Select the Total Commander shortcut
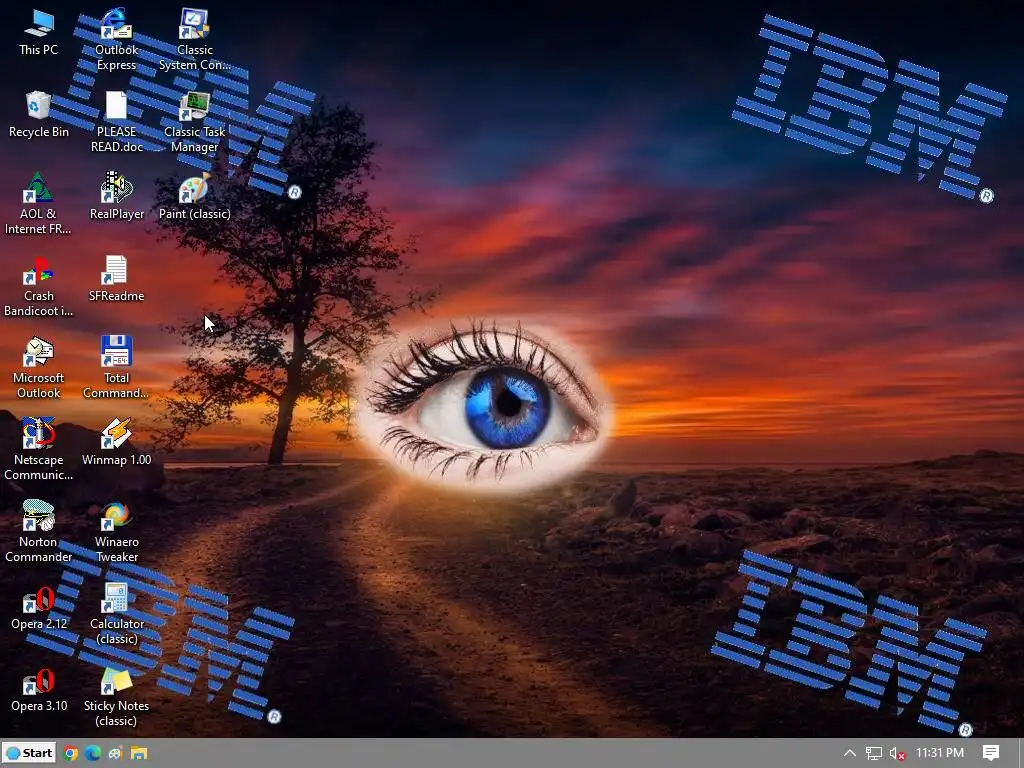 (x=116, y=368)
